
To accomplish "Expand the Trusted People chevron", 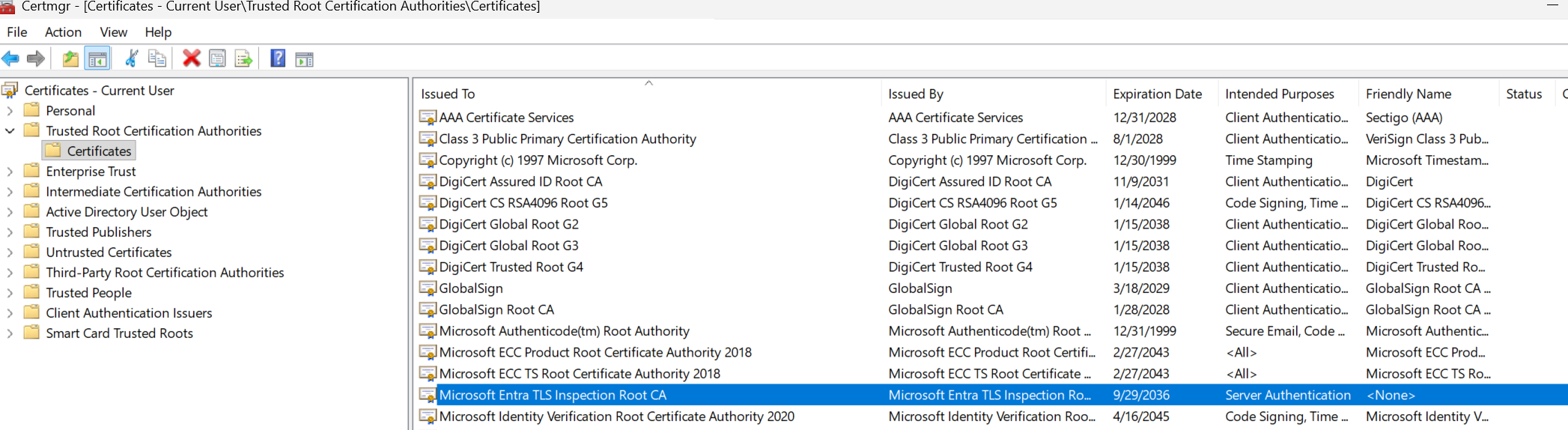I will [10, 293].
